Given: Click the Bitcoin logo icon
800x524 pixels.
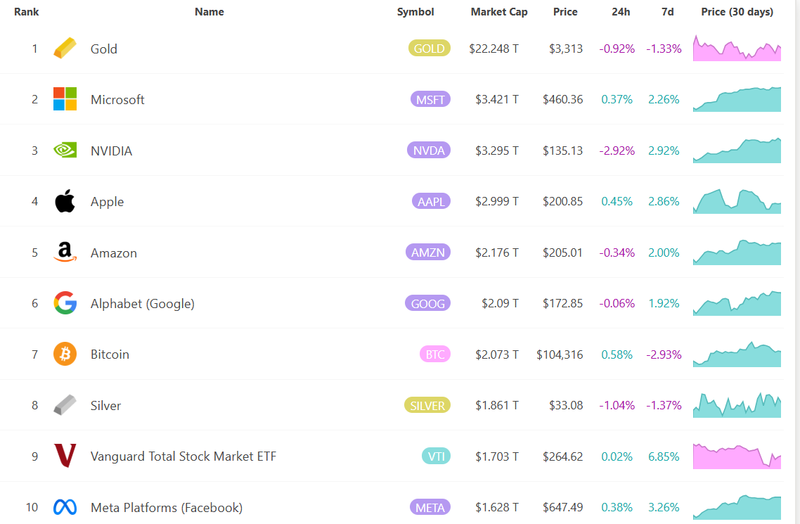Looking at the screenshot, I should pos(65,354).
